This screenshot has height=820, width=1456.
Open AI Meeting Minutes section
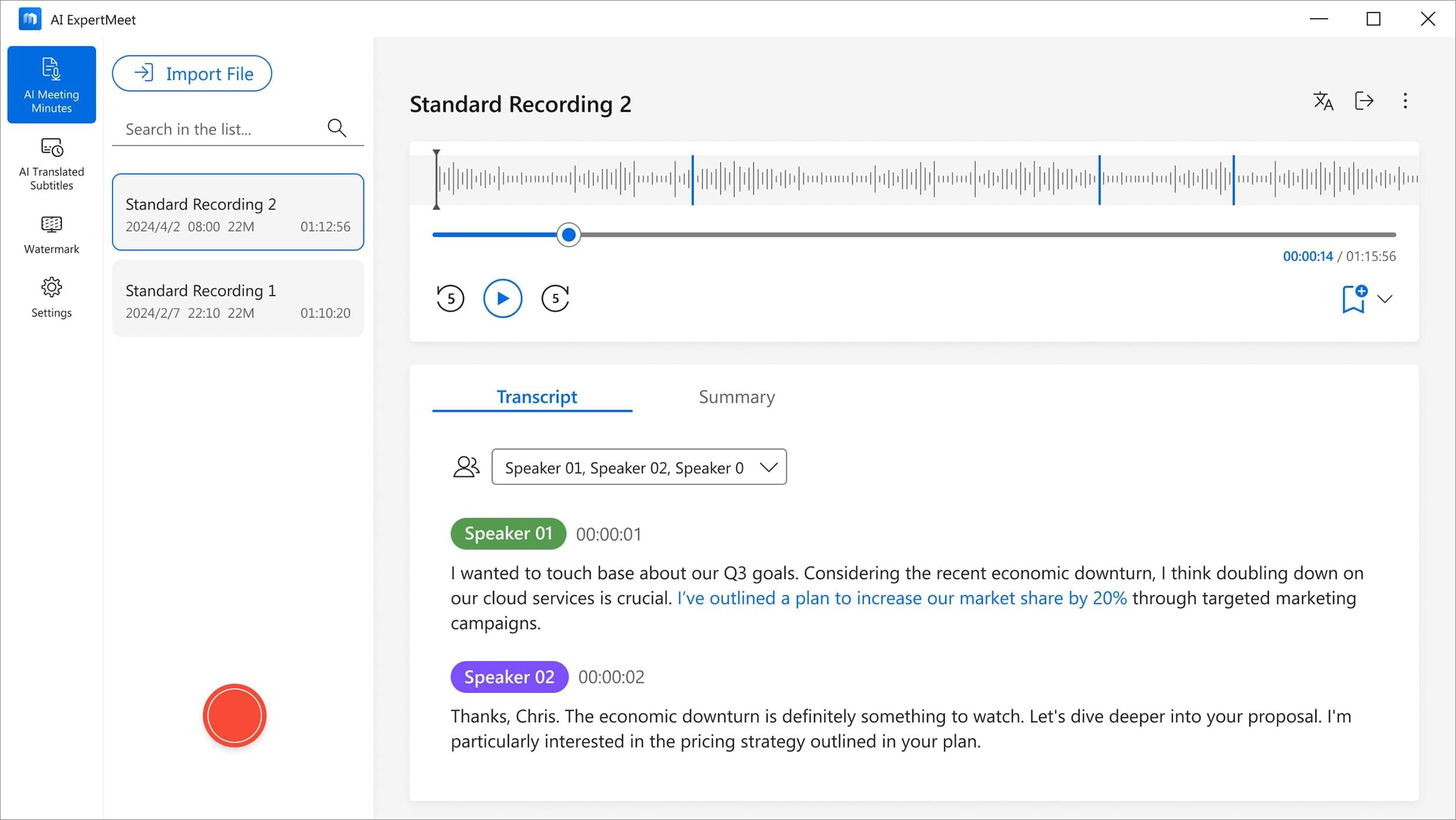pos(51,84)
